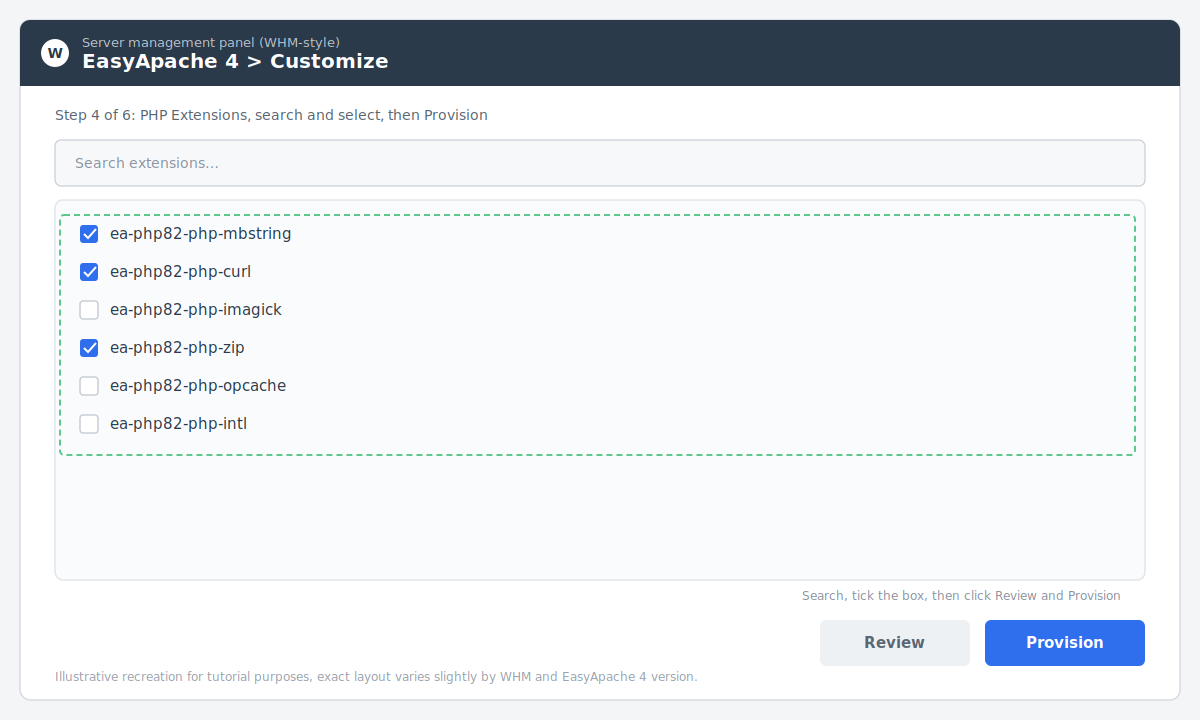
Task: Tick the ea-php82-php-imagick checkbox
Action: point(89,310)
